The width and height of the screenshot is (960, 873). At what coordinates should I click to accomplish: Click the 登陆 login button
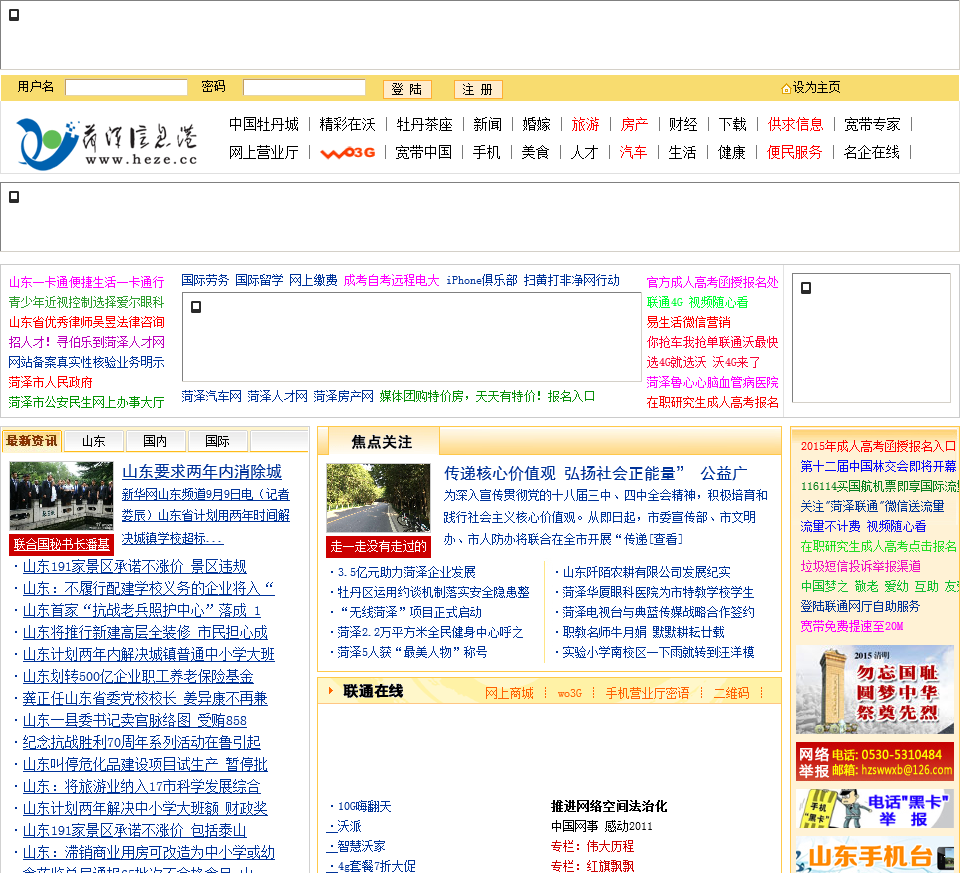[x=407, y=89]
